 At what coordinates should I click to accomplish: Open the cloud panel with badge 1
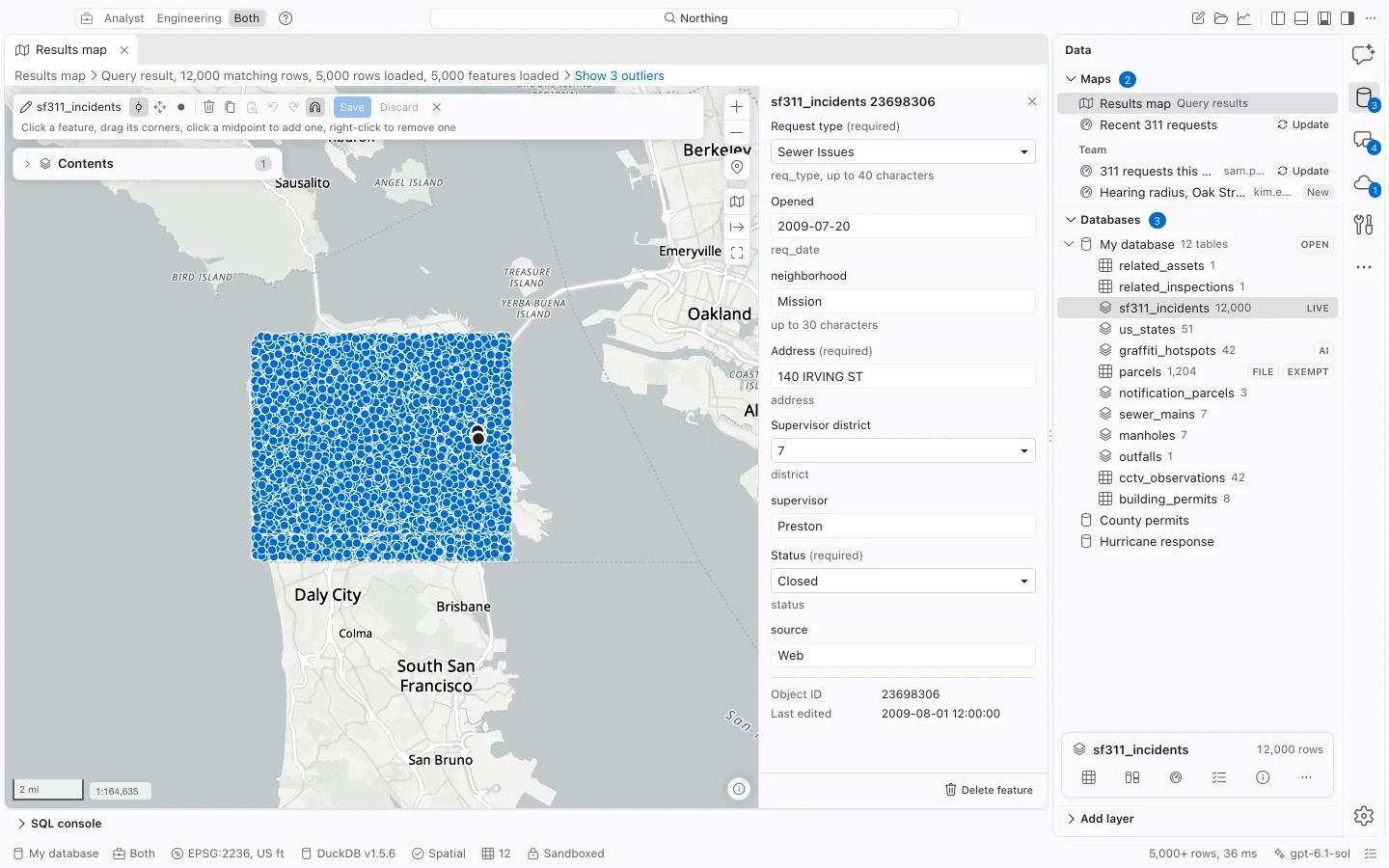pos(1363,183)
